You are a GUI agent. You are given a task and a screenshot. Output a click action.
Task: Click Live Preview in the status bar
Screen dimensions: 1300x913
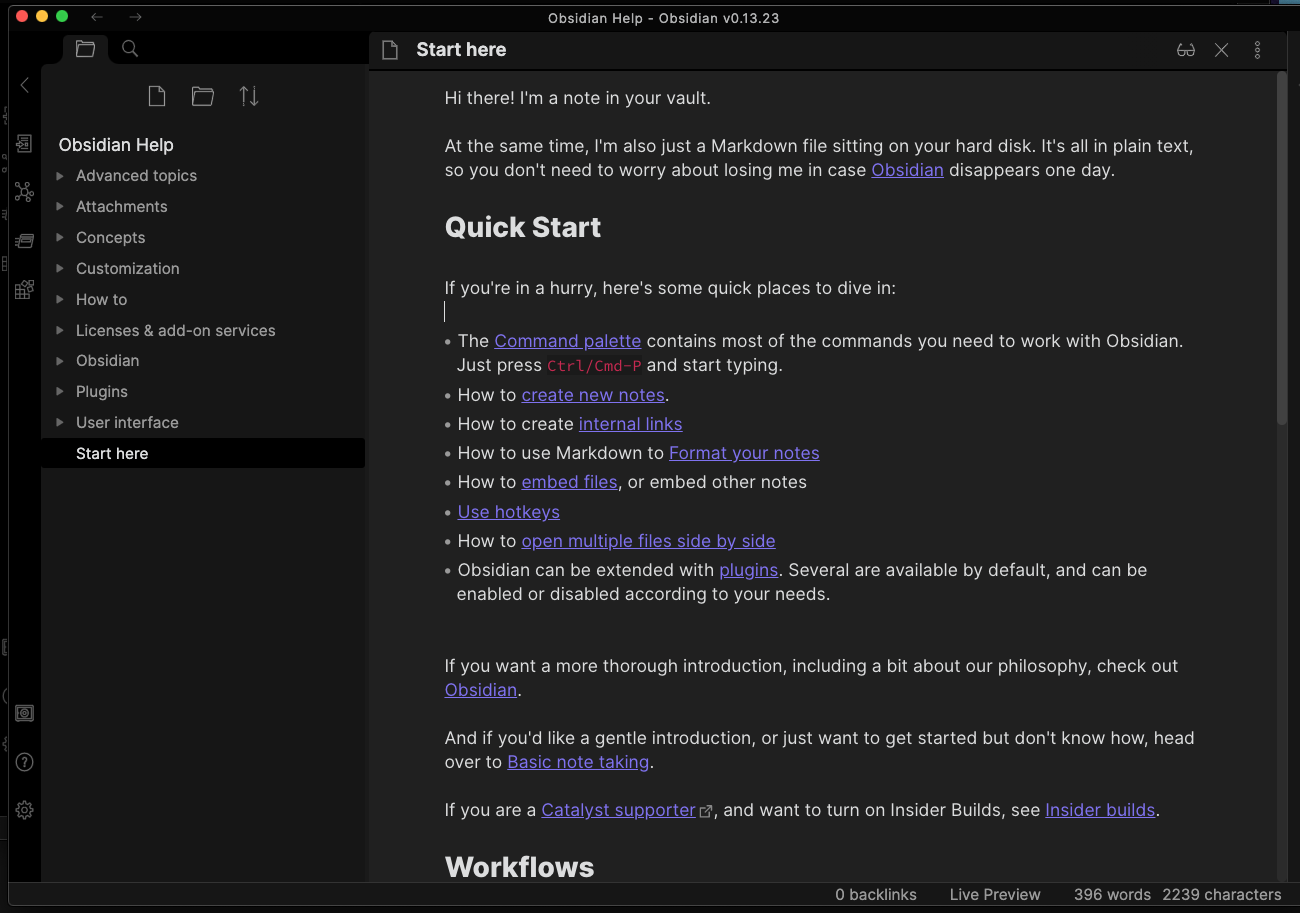995,895
